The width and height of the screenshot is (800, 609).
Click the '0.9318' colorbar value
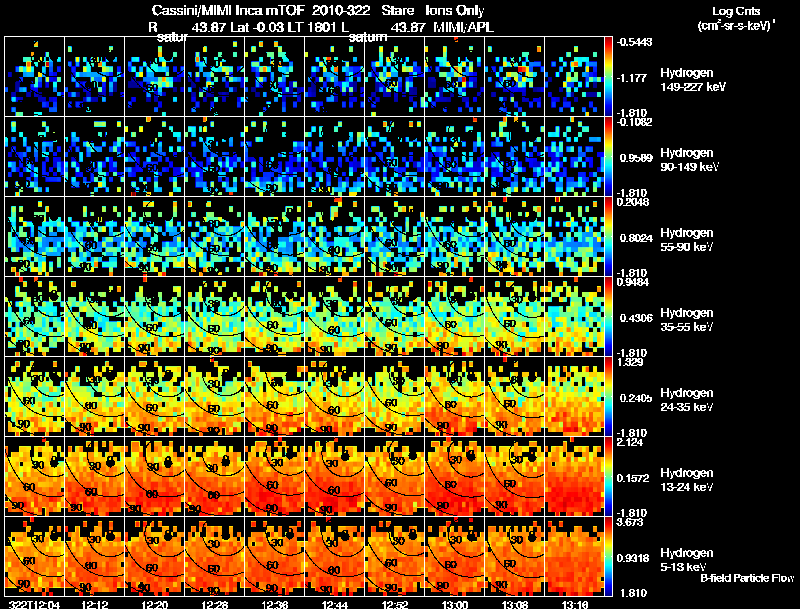tap(633, 558)
